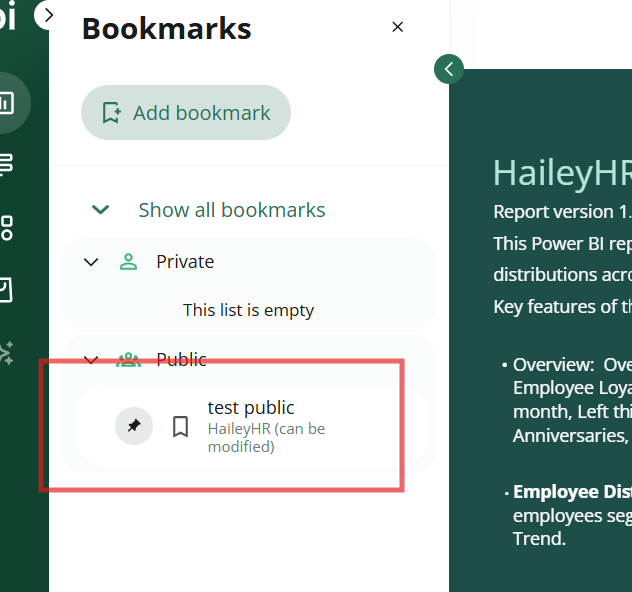Click HaileyHR (can be modified) subtitle
Image resolution: width=632 pixels, height=592 pixels.
(266, 438)
